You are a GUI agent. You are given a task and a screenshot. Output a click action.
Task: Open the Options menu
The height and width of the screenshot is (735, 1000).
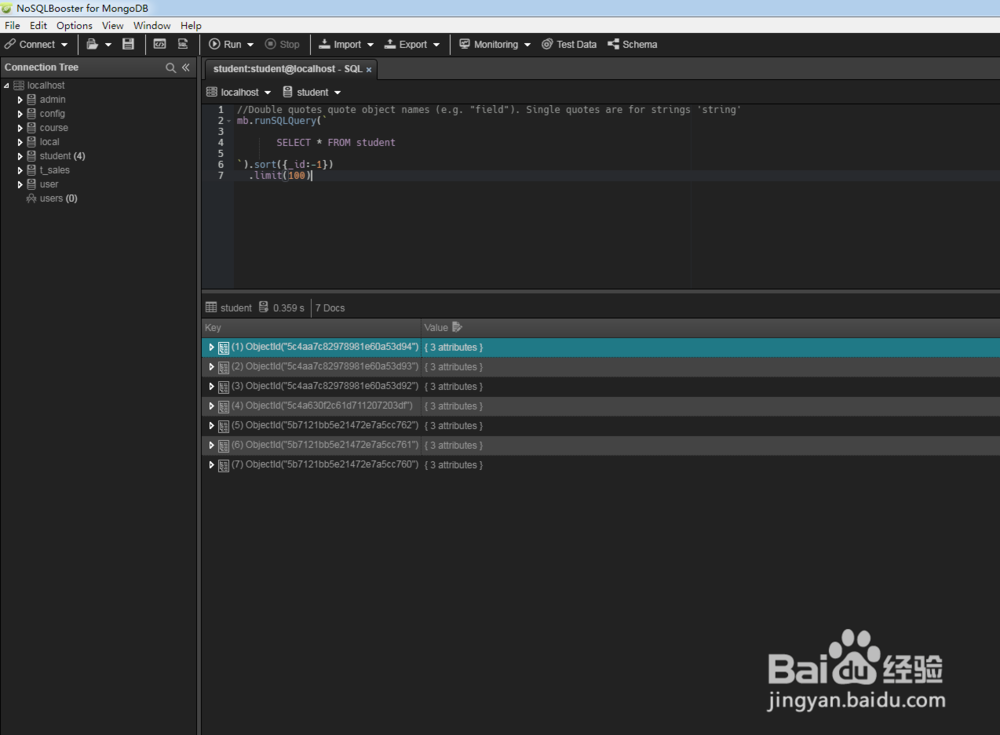(x=74, y=26)
